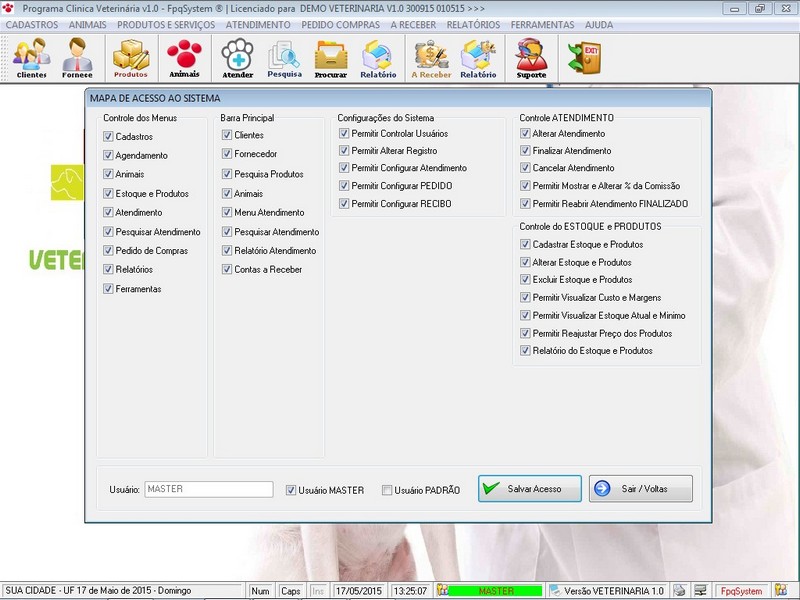The width and height of the screenshot is (800, 600).
Task: Open the A RECEBER menu
Action: 413,24
